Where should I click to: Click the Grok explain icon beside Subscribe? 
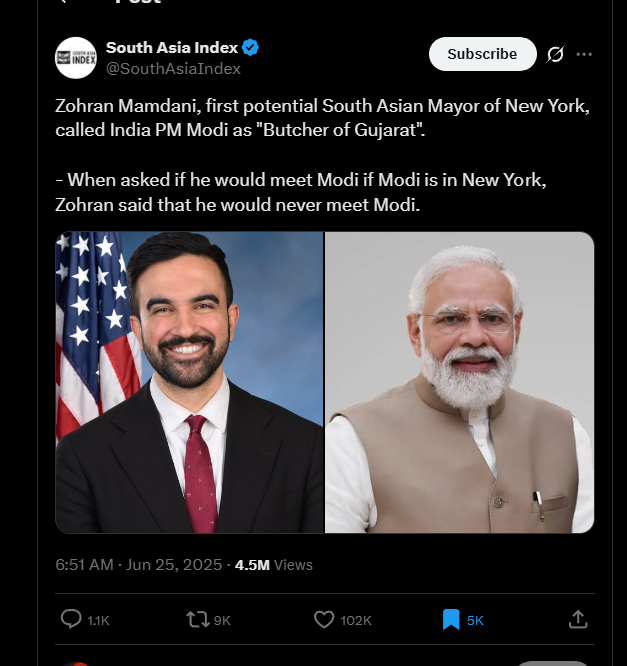(555, 54)
